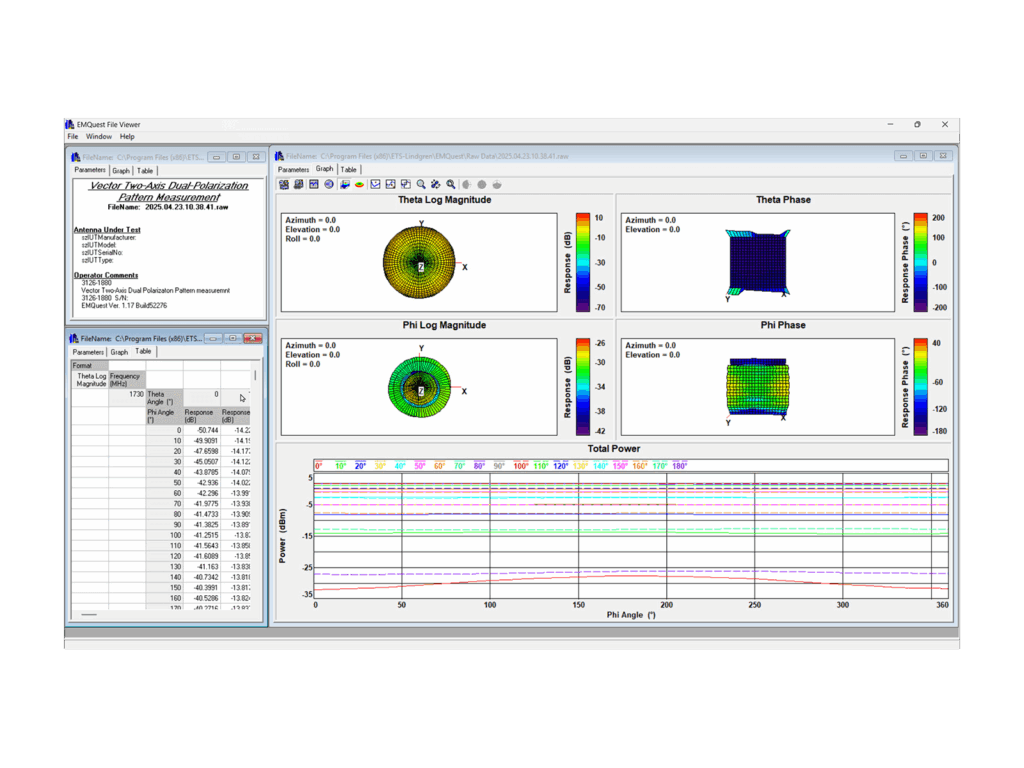Screen dimensions: 1024x768
Task: Open the zoom magnifier tool on the graph toolbar
Action: tap(420, 184)
